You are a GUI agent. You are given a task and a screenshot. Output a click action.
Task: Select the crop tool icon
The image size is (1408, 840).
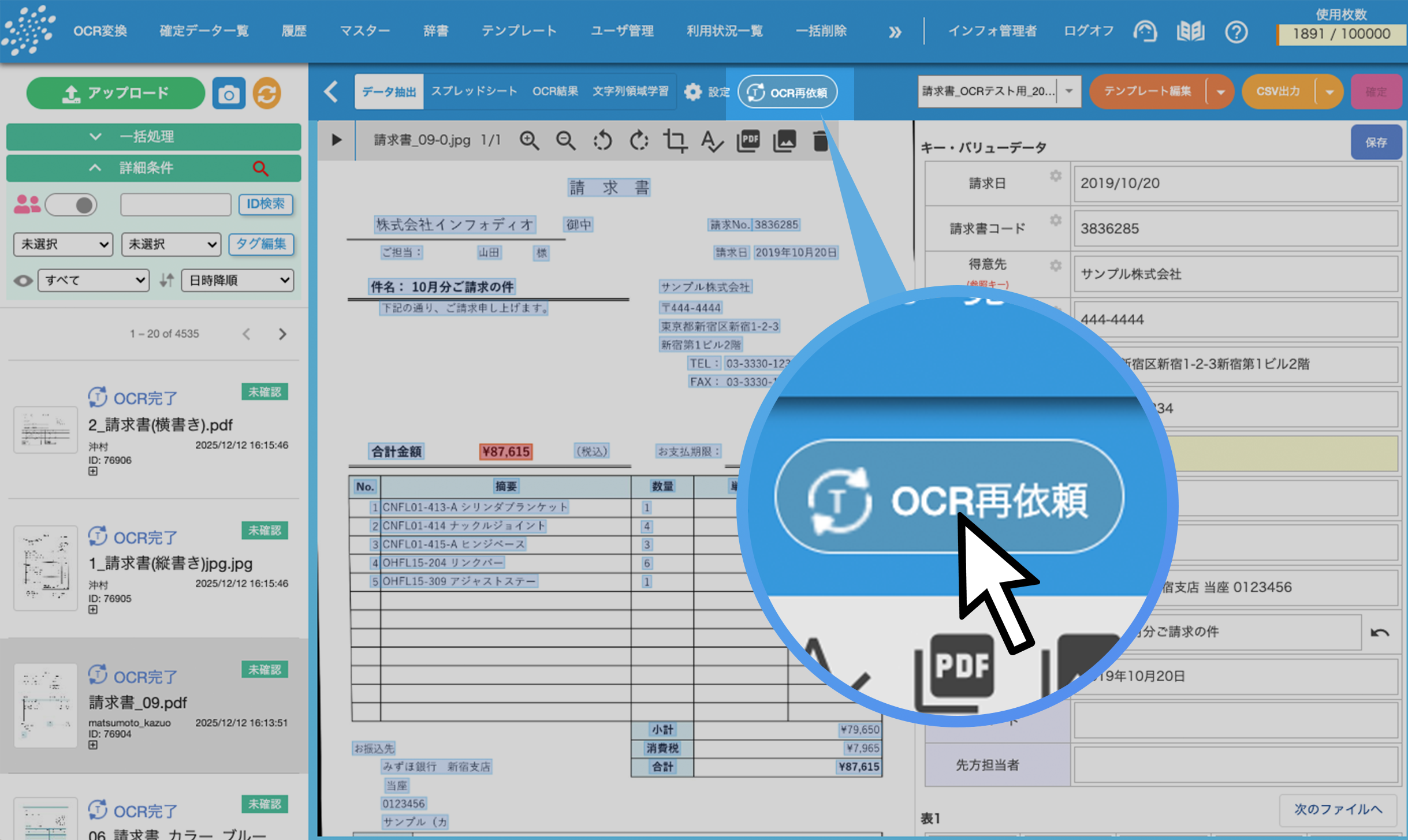click(x=675, y=140)
